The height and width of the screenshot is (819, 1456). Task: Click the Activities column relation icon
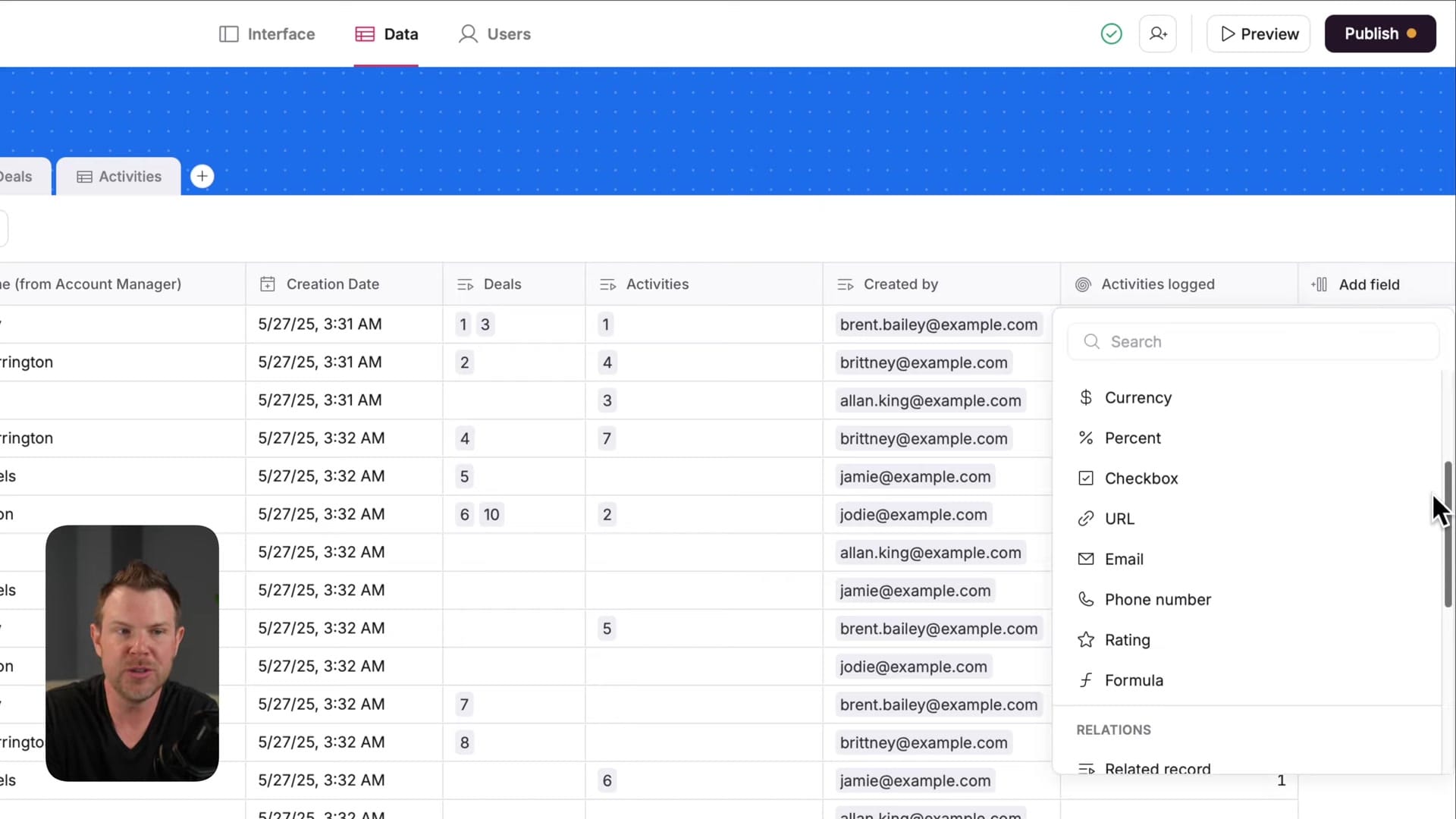pos(607,284)
